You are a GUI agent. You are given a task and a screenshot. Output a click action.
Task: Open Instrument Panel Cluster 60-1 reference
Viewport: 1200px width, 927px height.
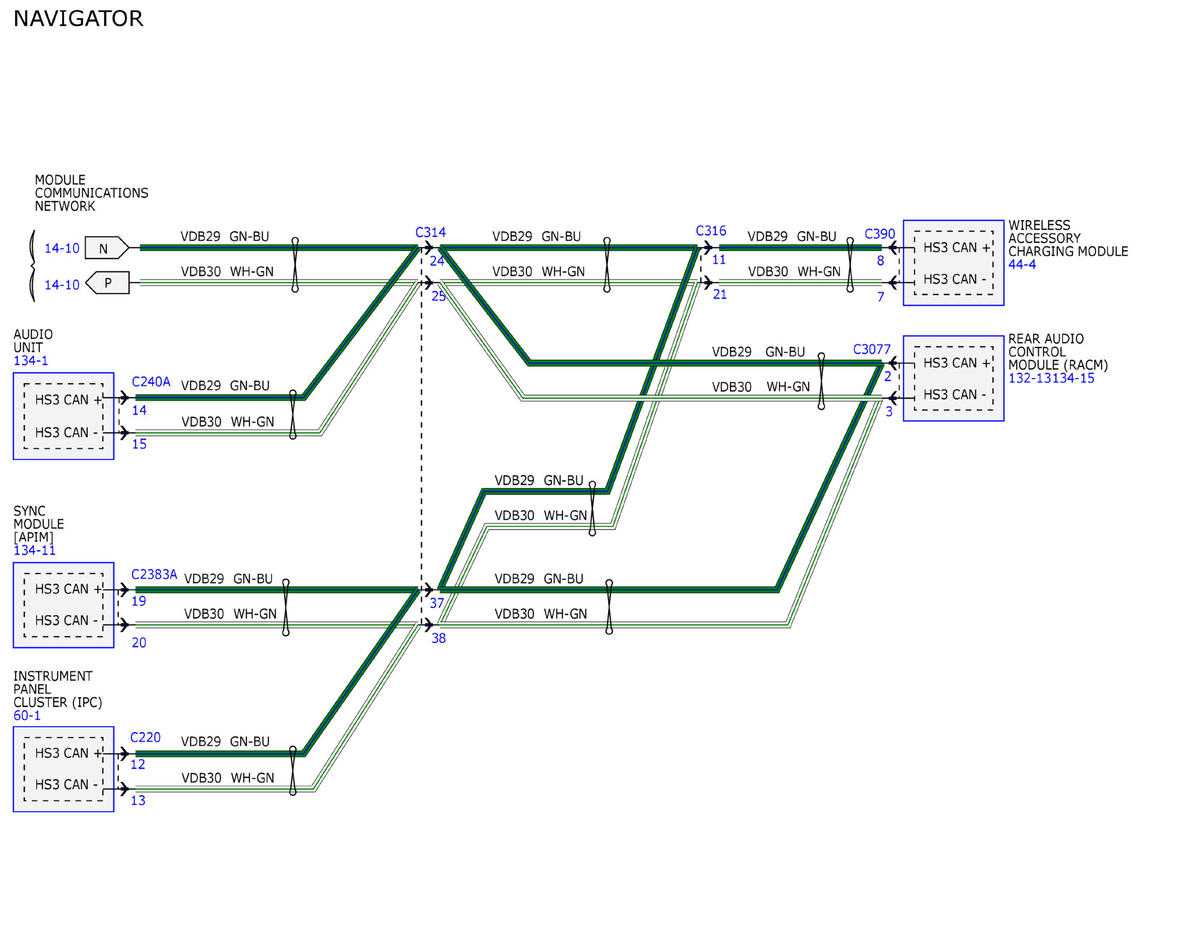pos(27,715)
